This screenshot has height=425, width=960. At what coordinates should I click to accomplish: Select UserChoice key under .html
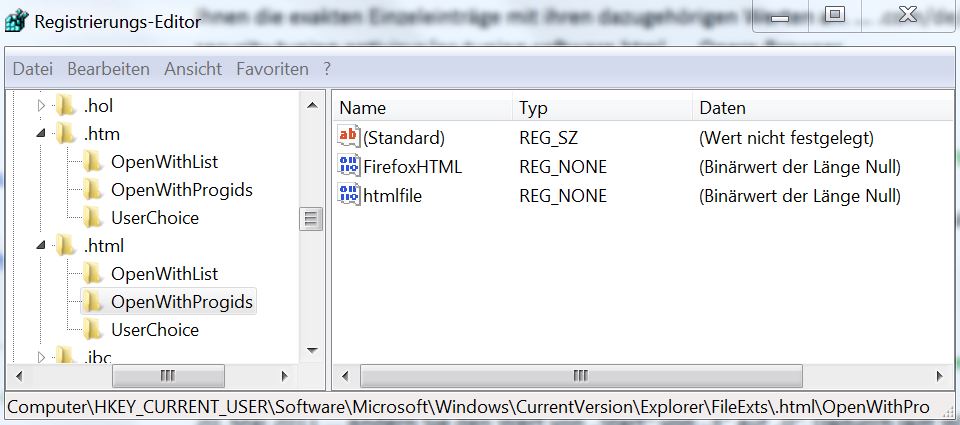[155, 330]
